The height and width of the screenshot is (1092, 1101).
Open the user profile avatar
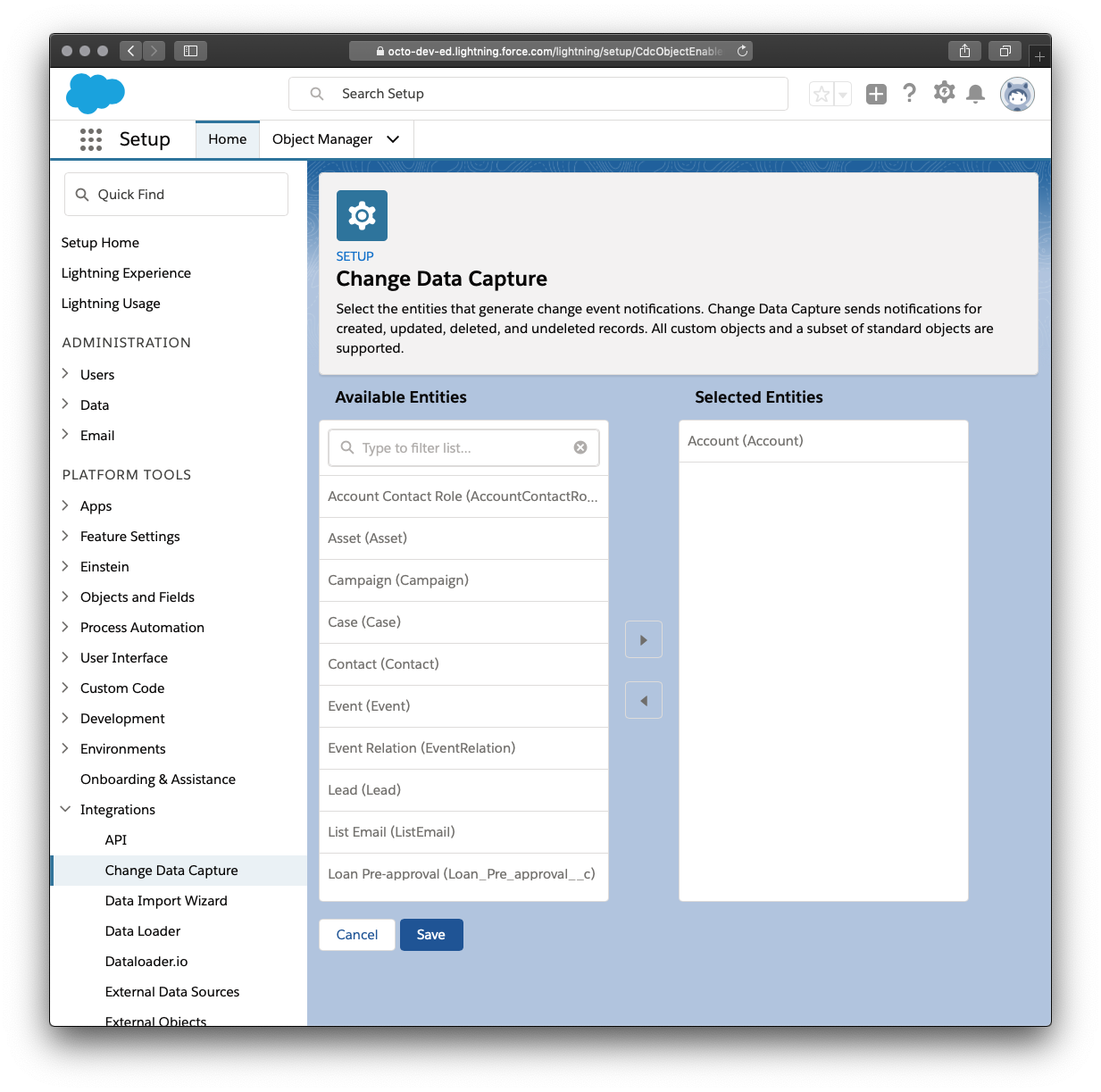tap(1017, 94)
